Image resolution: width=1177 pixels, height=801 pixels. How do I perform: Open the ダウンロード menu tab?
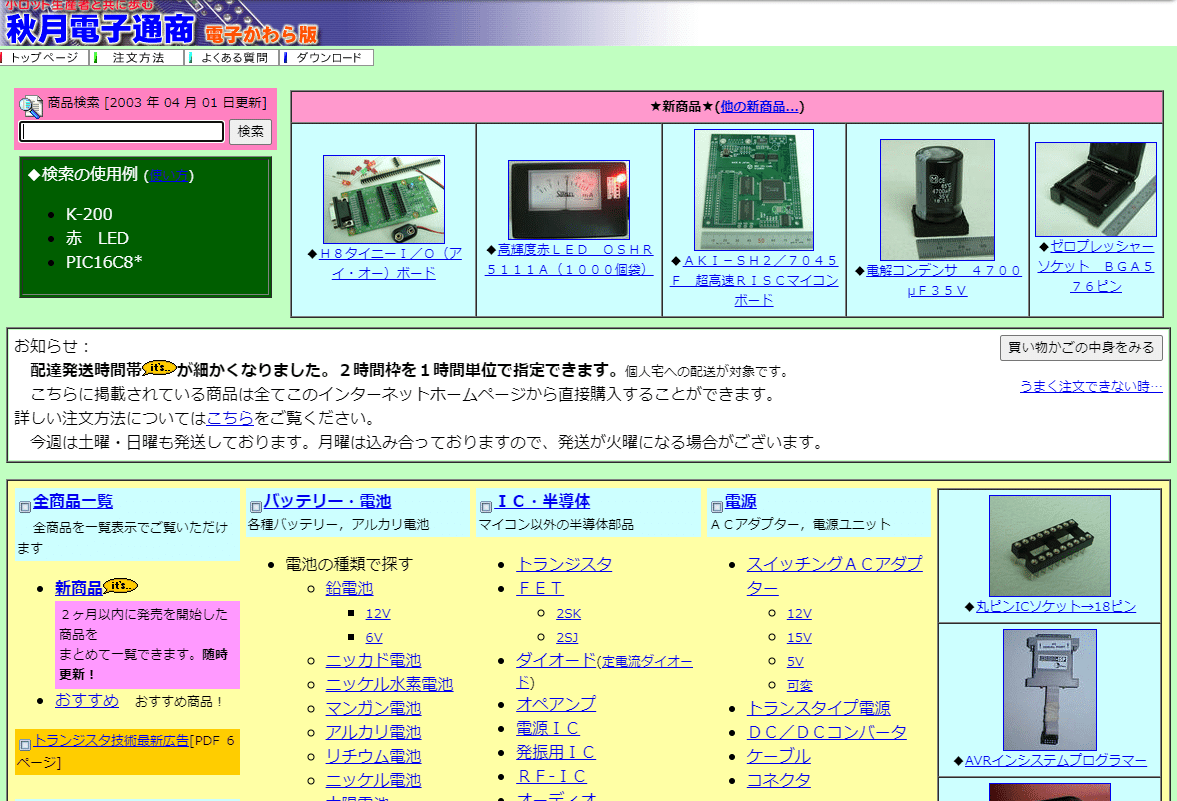coord(328,58)
